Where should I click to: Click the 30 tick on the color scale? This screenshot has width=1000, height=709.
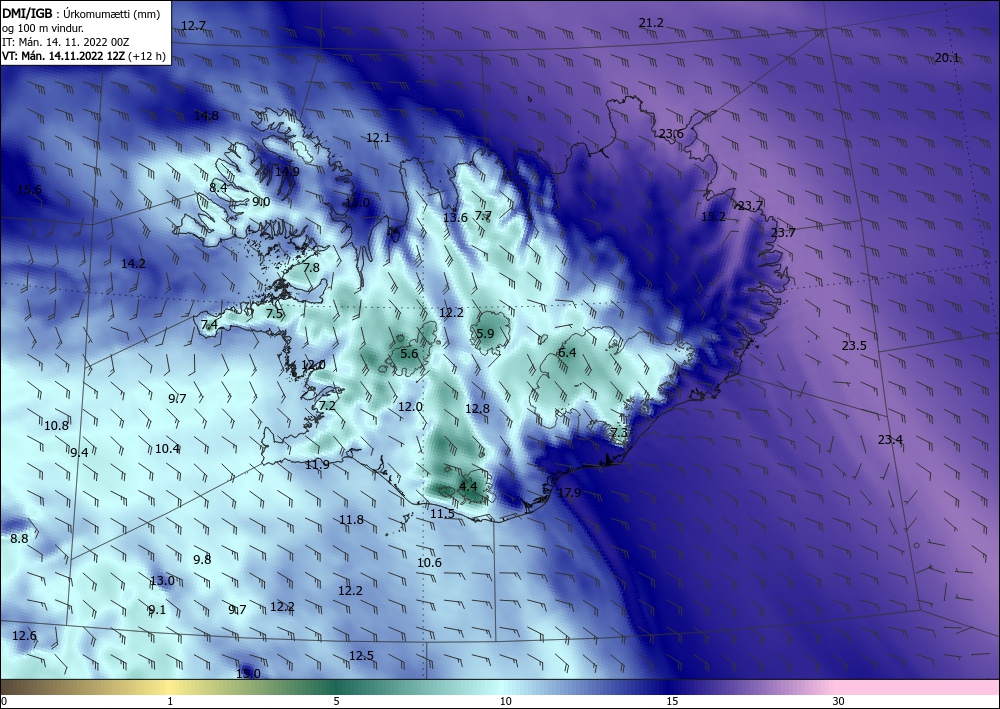pyautogui.click(x=838, y=702)
